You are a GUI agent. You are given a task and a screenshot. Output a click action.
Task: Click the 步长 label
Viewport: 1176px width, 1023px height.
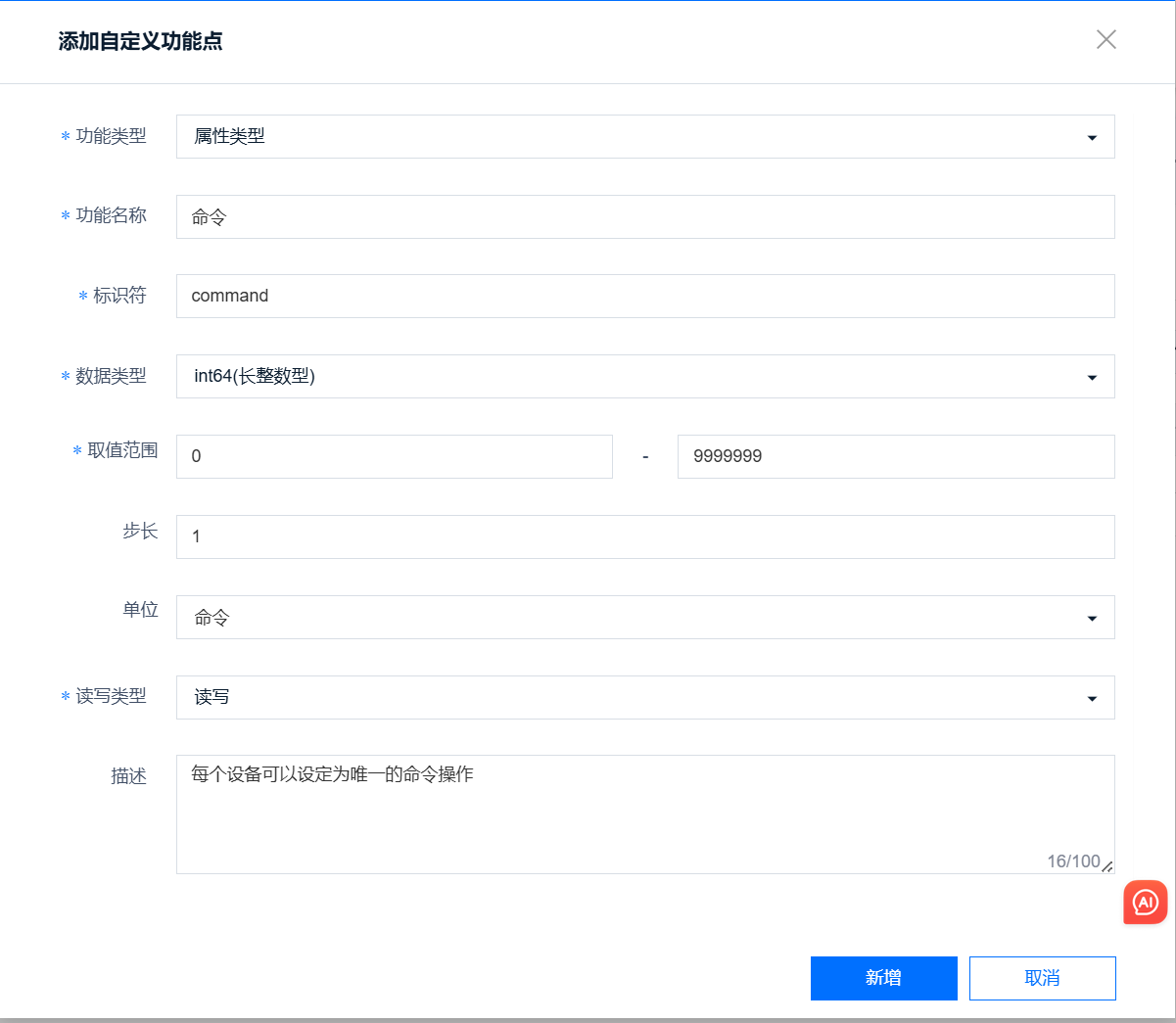pyautogui.click(x=140, y=531)
